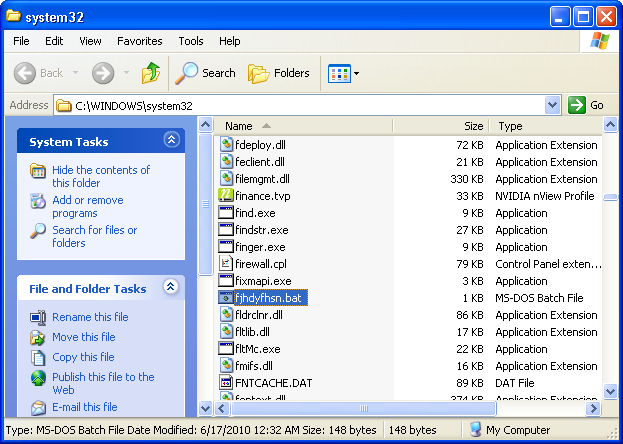Viewport: 623px width, 444px height.
Task: Click the Publish to Web globe icon
Action: coord(38,378)
